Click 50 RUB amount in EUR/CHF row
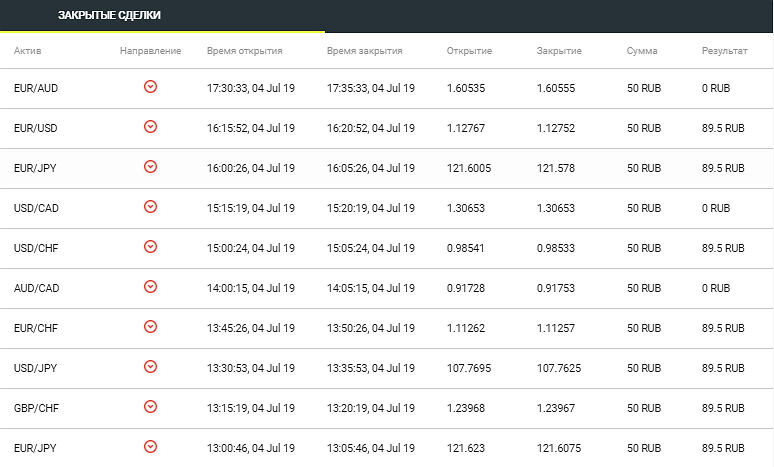 pyautogui.click(x=644, y=328)
